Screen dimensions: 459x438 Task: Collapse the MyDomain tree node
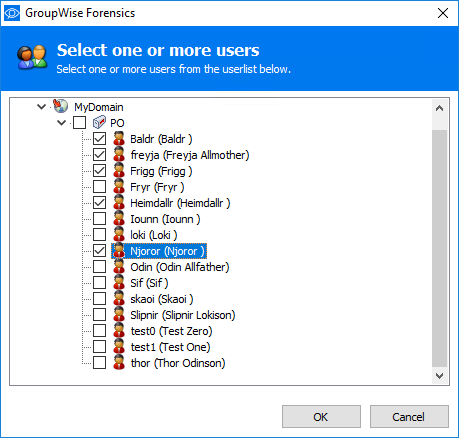[x=41, y=107]
